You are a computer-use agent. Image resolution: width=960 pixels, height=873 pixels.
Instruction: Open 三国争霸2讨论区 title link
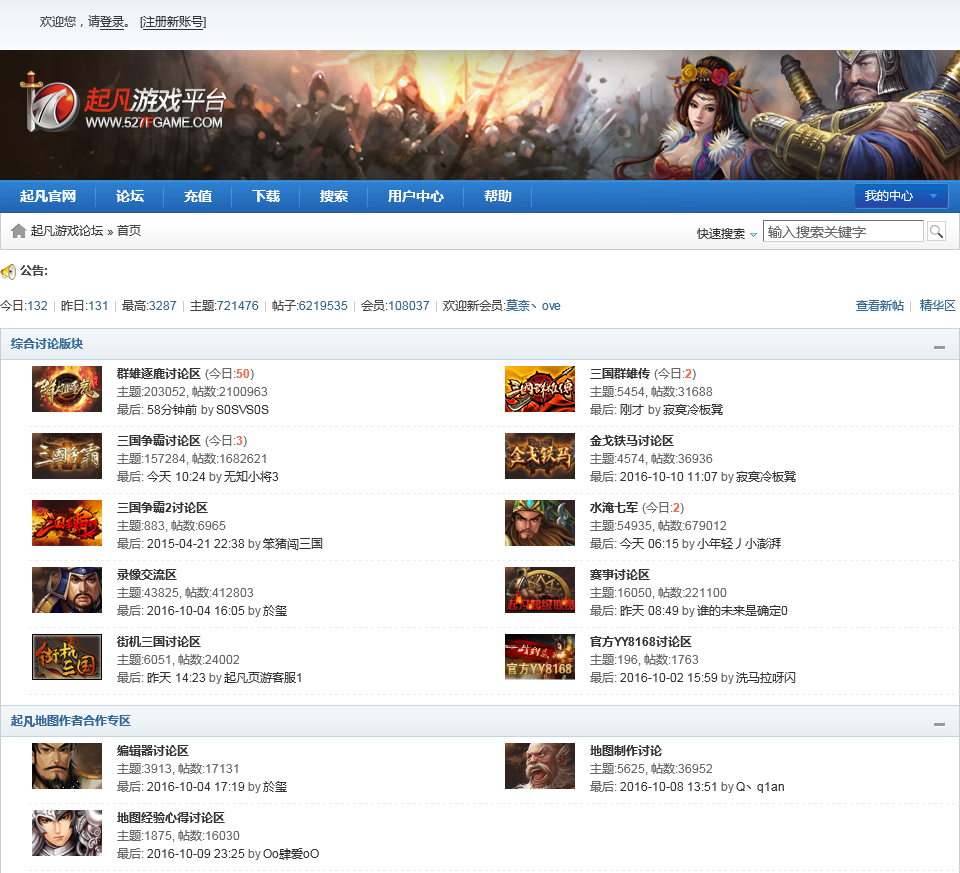point(162,508)
